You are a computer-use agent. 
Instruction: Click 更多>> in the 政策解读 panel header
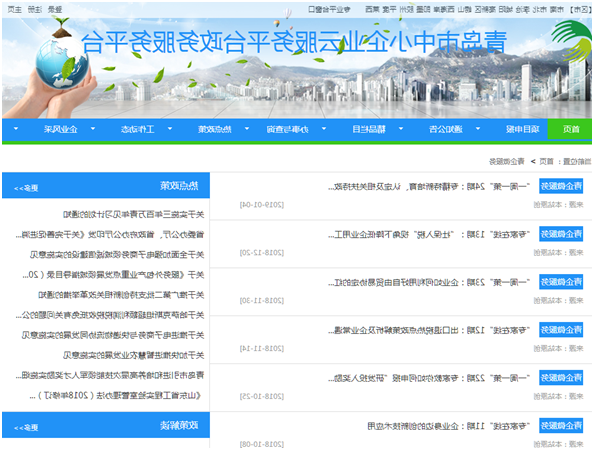(x=26, y=428)
